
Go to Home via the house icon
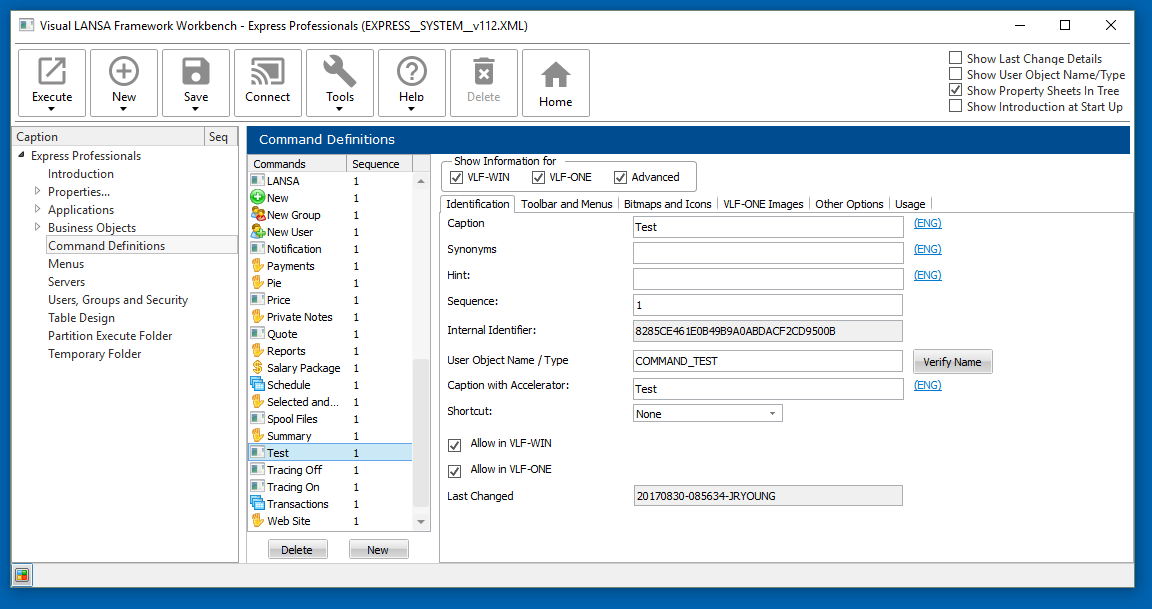pyautogui.click(x=555, y=76)
